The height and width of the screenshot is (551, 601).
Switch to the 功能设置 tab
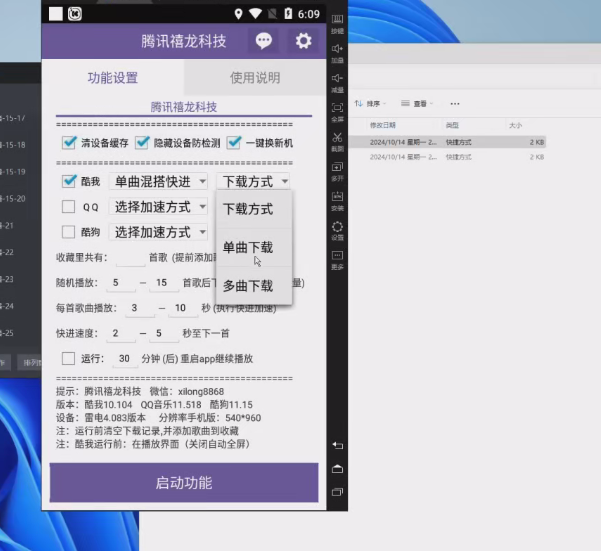click(113, 78)
